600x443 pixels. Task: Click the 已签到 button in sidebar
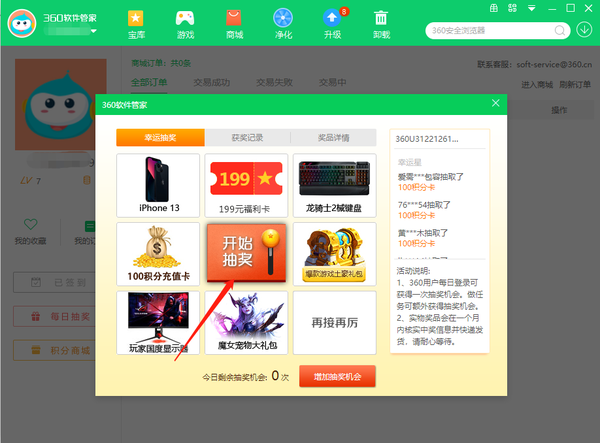coord(54,282)
